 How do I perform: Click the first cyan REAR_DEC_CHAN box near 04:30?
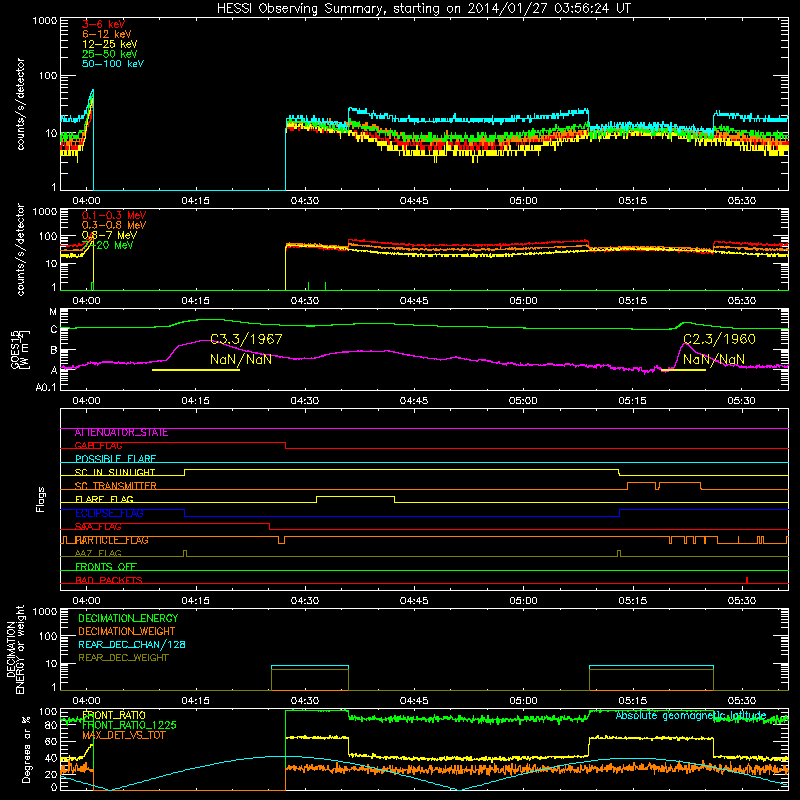(310, 678)
